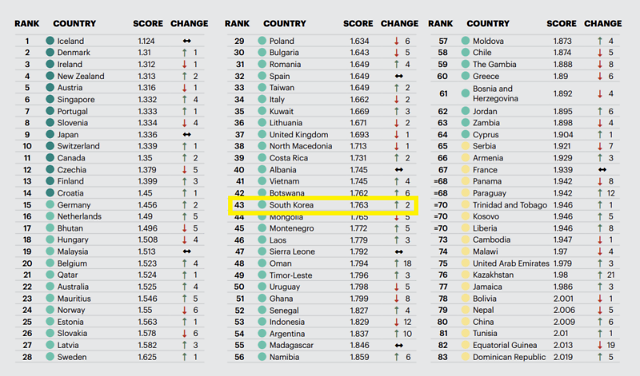Click the country name Netherlands

[79, 216]
